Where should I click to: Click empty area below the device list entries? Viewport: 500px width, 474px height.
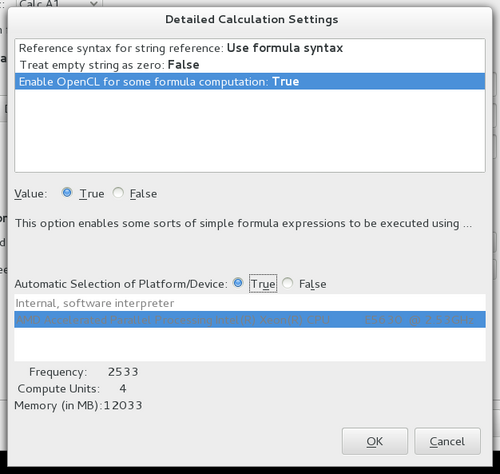[x=250, y=344]
